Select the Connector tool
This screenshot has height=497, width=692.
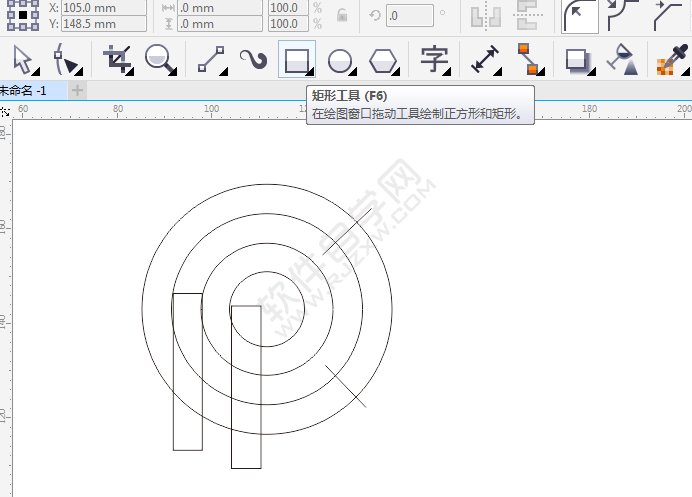[529, 61]
